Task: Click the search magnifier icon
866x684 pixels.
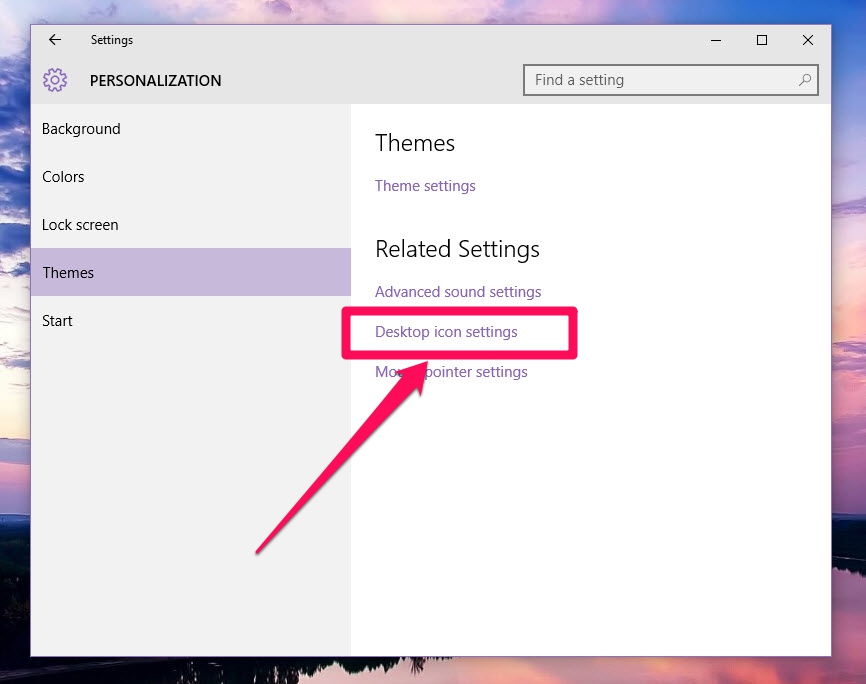Action: (x=805, y=80)
